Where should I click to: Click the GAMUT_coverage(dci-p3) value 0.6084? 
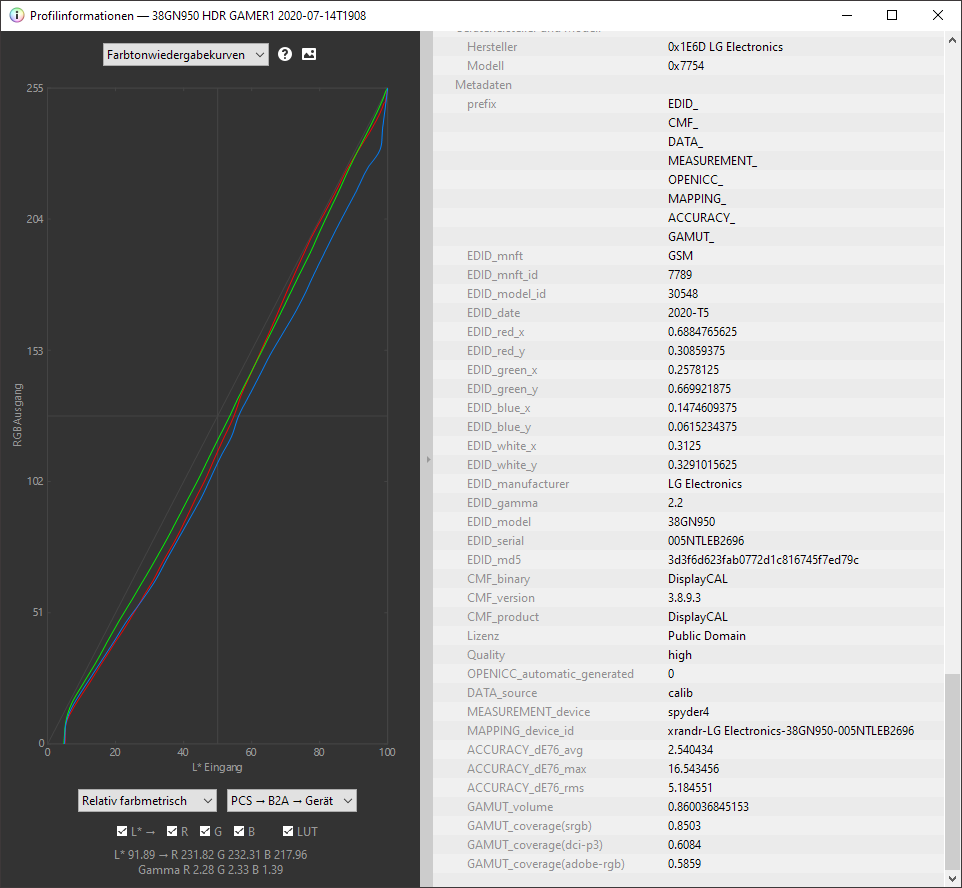[684, 846]
